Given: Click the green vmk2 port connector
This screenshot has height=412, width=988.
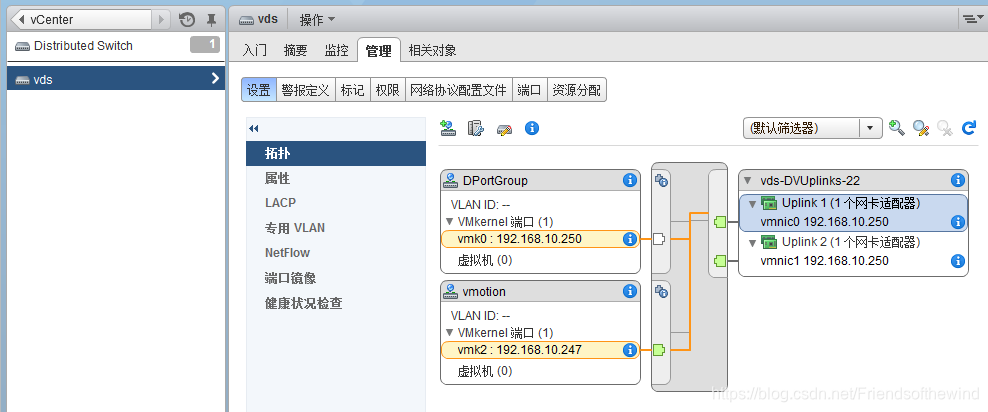Looking at the screenshot, I should click(x=660, y=350).
